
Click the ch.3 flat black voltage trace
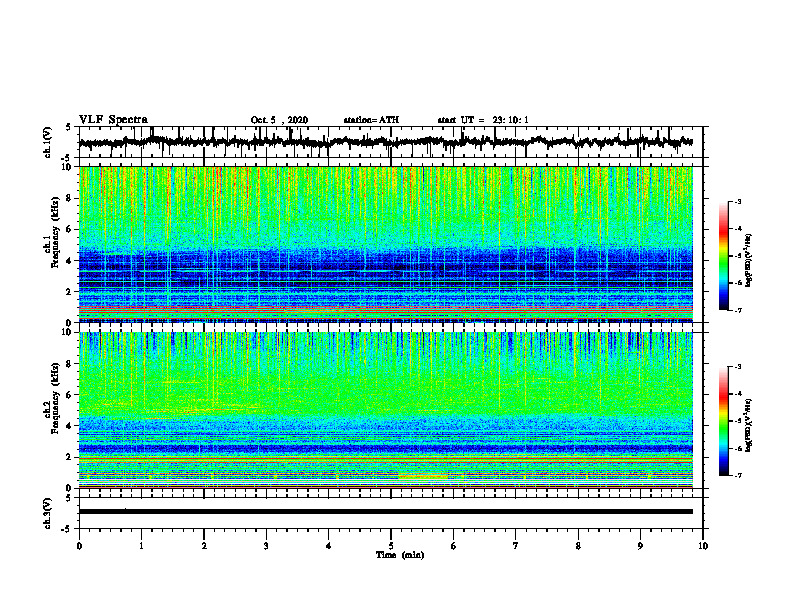[385, 512]
